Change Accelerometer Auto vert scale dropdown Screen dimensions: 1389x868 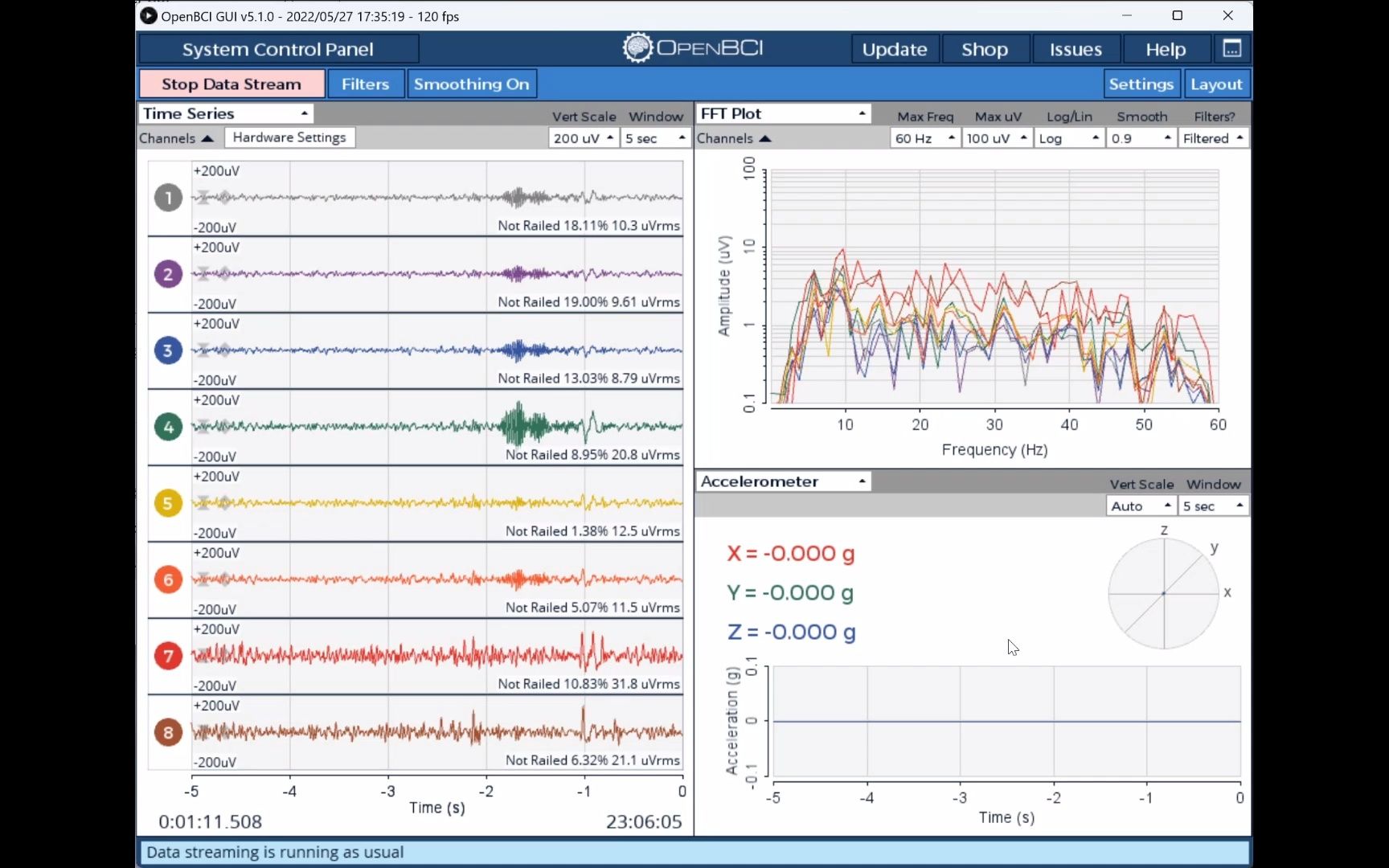pyautogui.click(x=1141, y=506)
